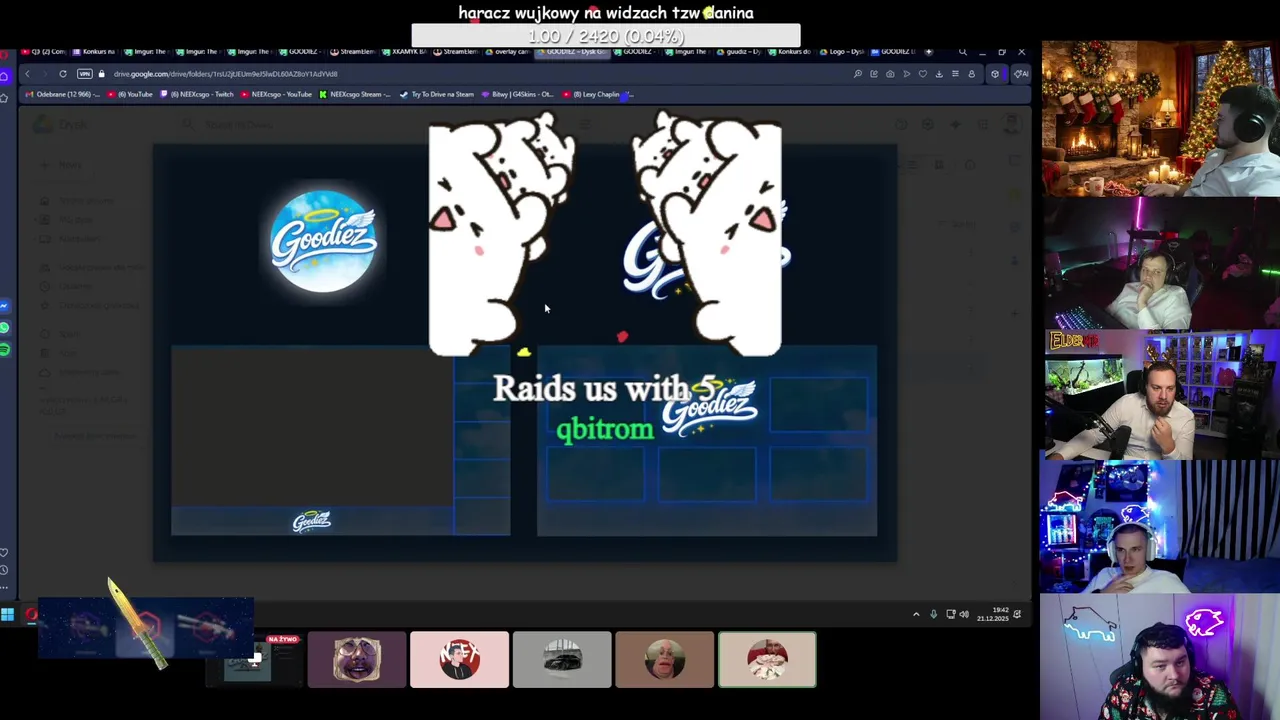Screen dimensions: 1280x720
Task: Open the search tabs magnifier in title bar
Action: tap(962, 52)
